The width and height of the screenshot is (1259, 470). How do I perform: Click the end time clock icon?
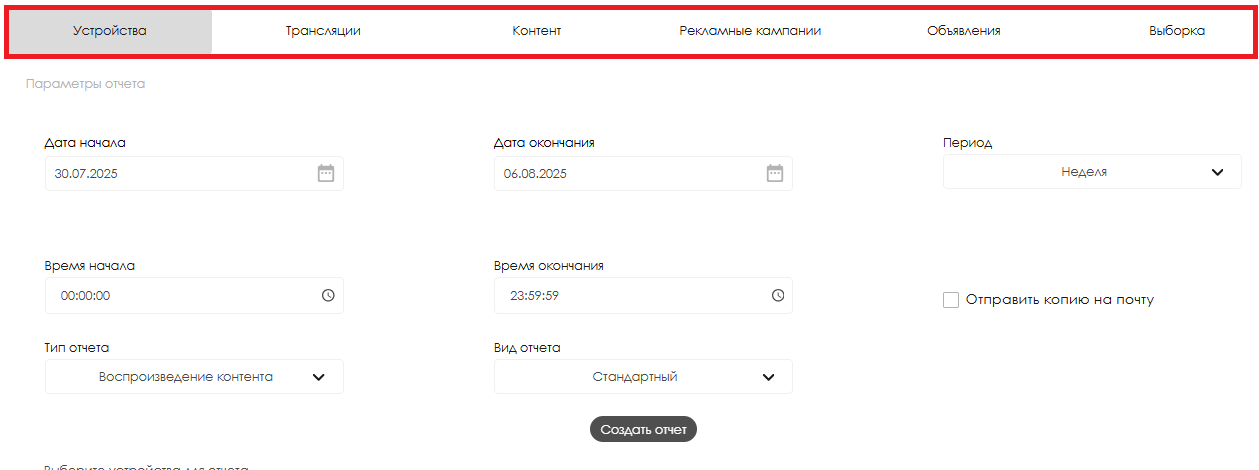pyautogui.click(x=778, y=296)
